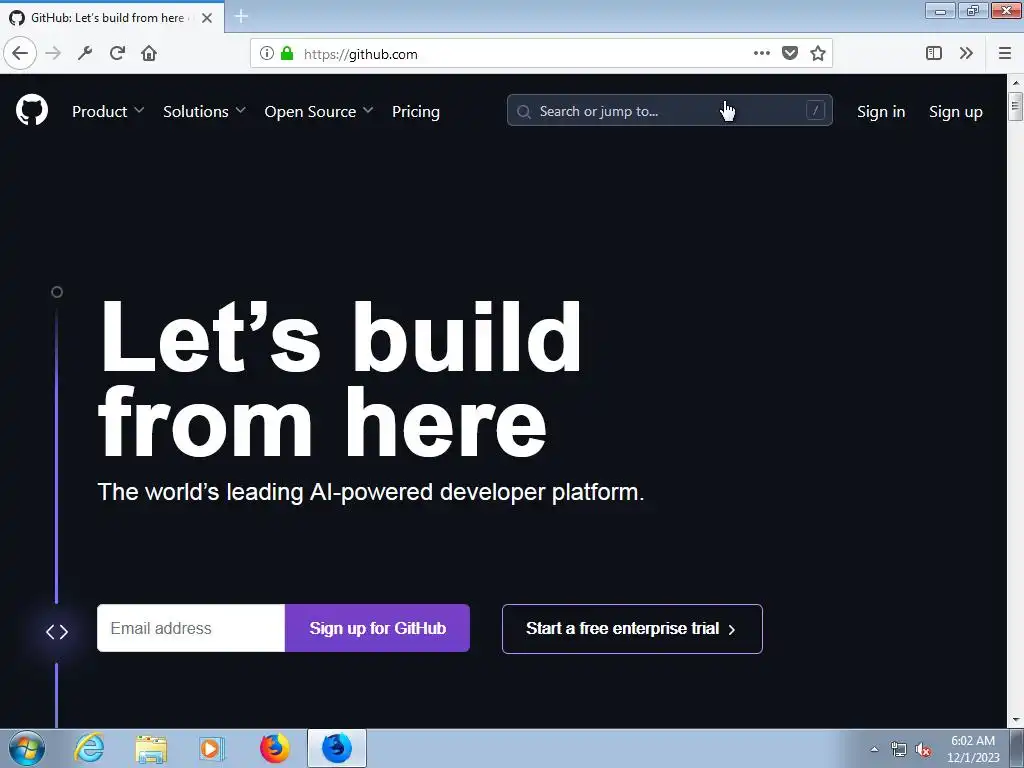Show site information via the info icon

pyautogui.click(x=266, y=54)
